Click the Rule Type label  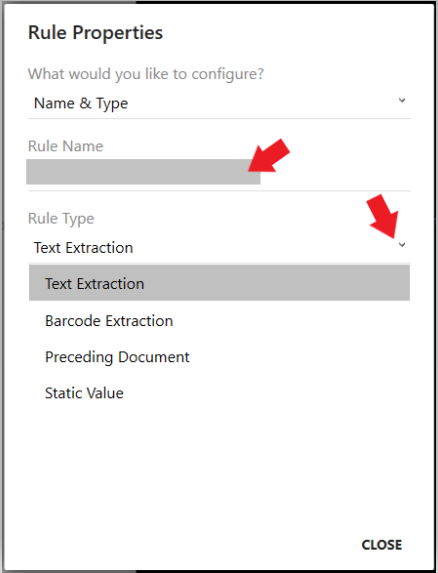(x=61, y=219)
